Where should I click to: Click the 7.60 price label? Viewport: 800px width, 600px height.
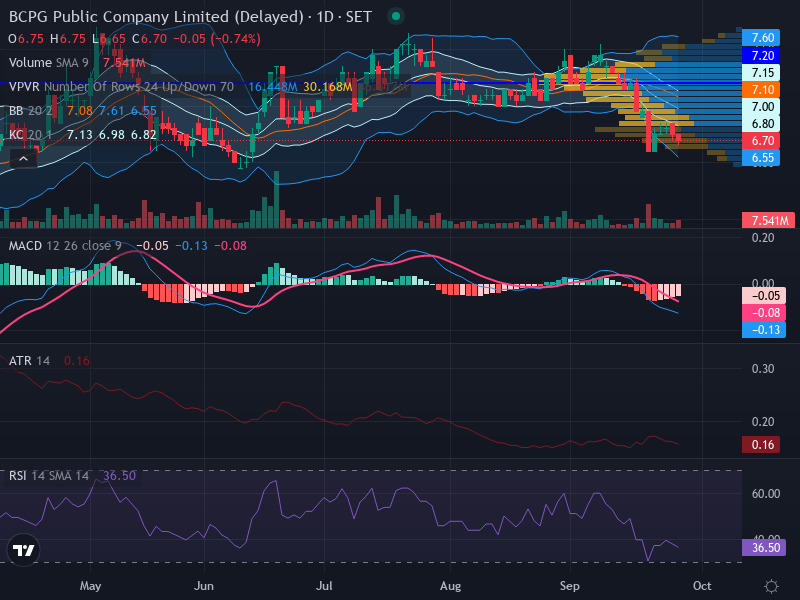761,37
